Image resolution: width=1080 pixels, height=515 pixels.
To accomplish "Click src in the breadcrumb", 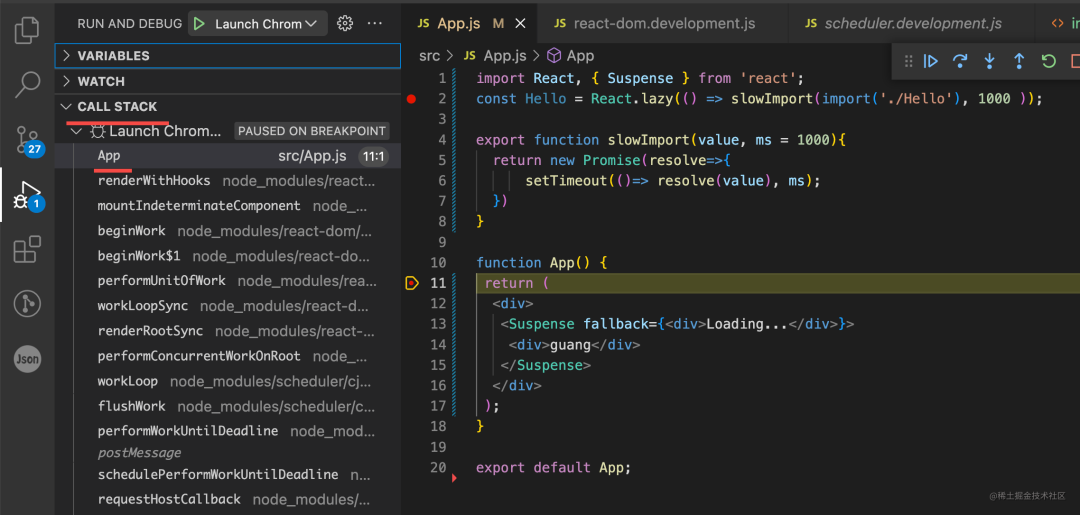I will [428, 56].
